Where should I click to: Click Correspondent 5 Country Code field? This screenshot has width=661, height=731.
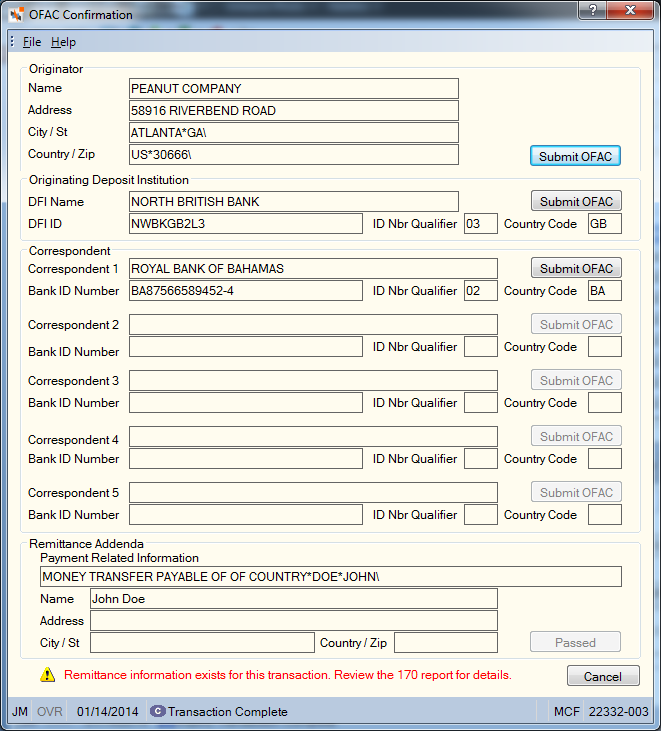605,514
